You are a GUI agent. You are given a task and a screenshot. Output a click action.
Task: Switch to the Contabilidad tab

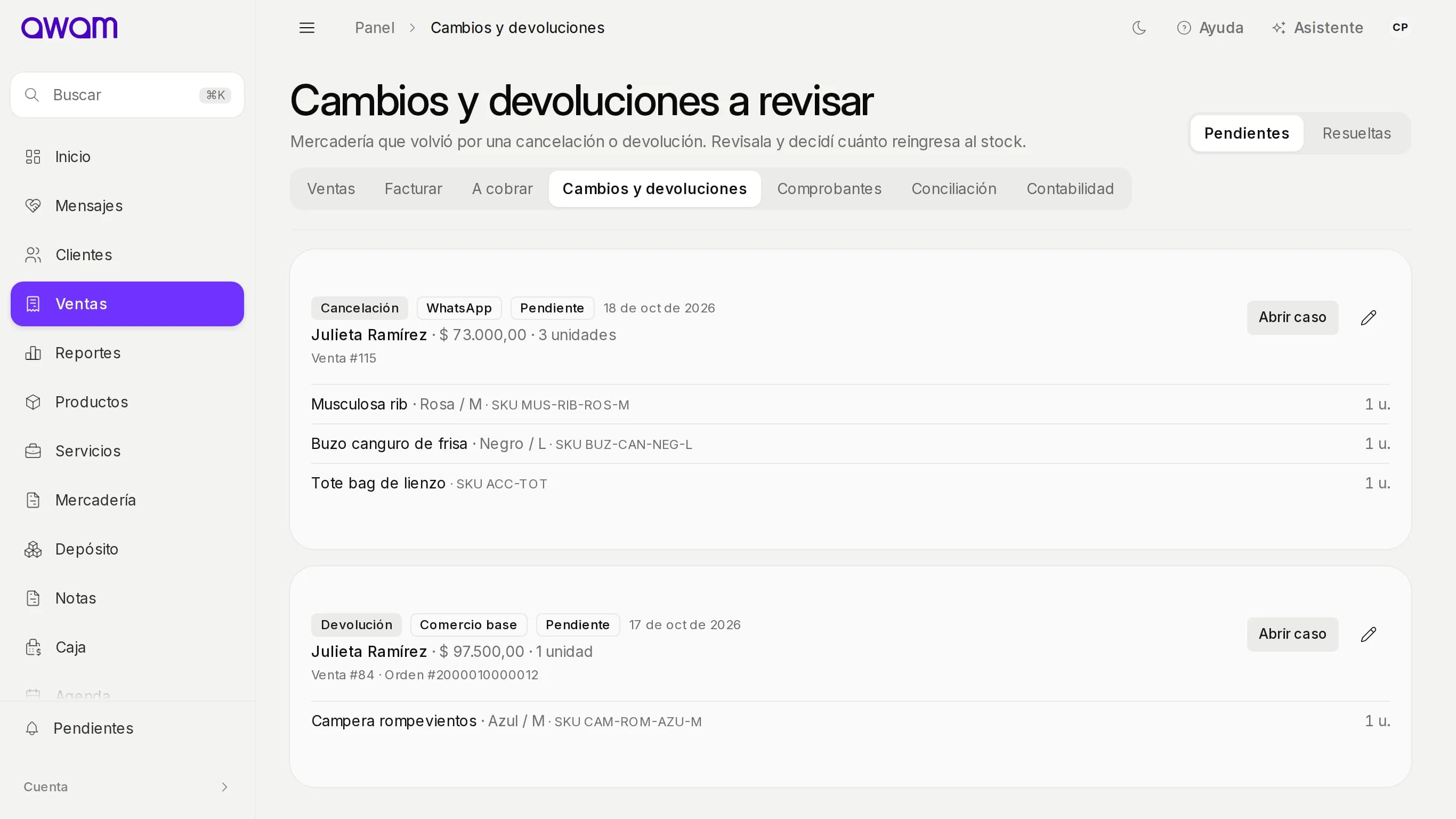pyautogui.click(x=1070, y=189)
